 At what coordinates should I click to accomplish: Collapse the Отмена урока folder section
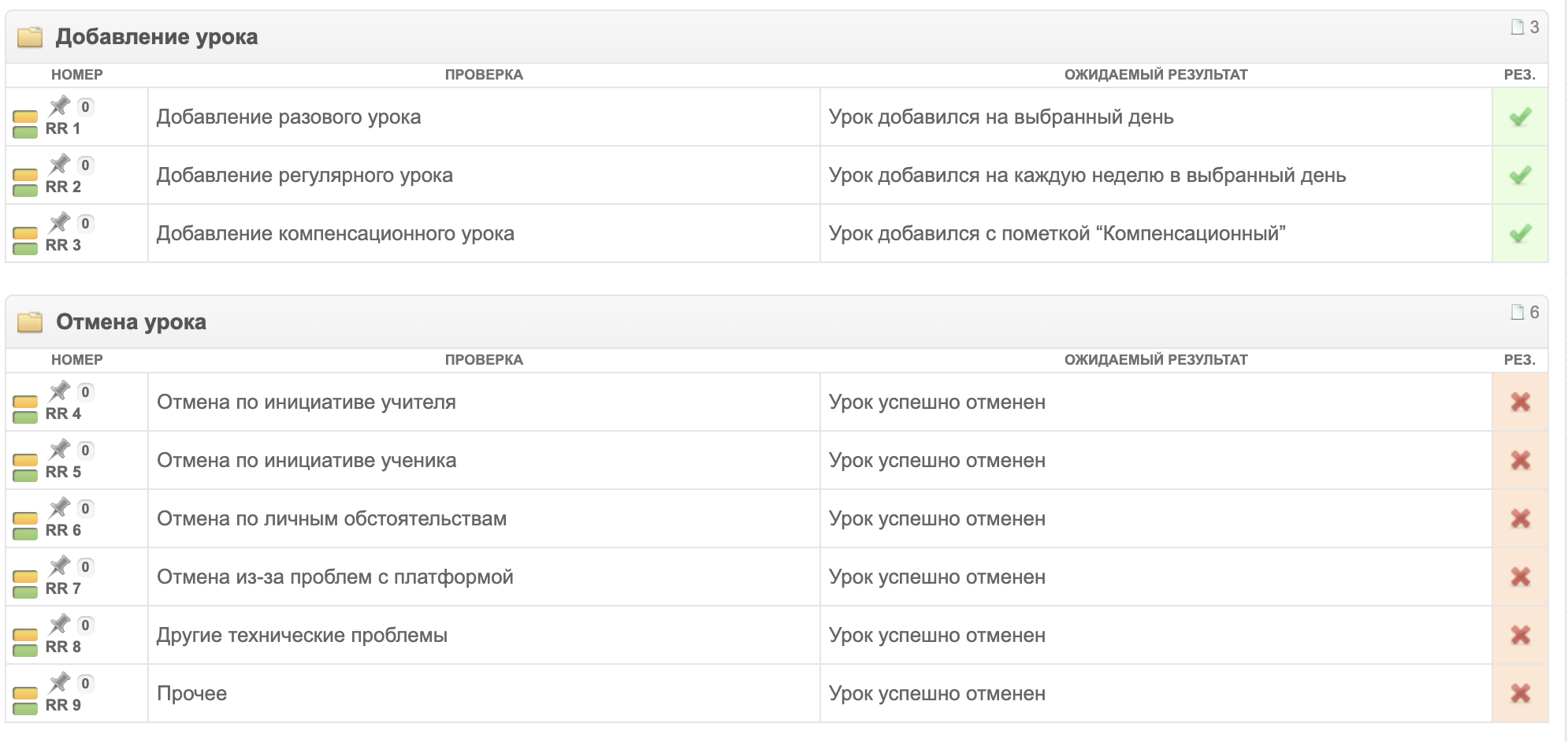(30, 322)
